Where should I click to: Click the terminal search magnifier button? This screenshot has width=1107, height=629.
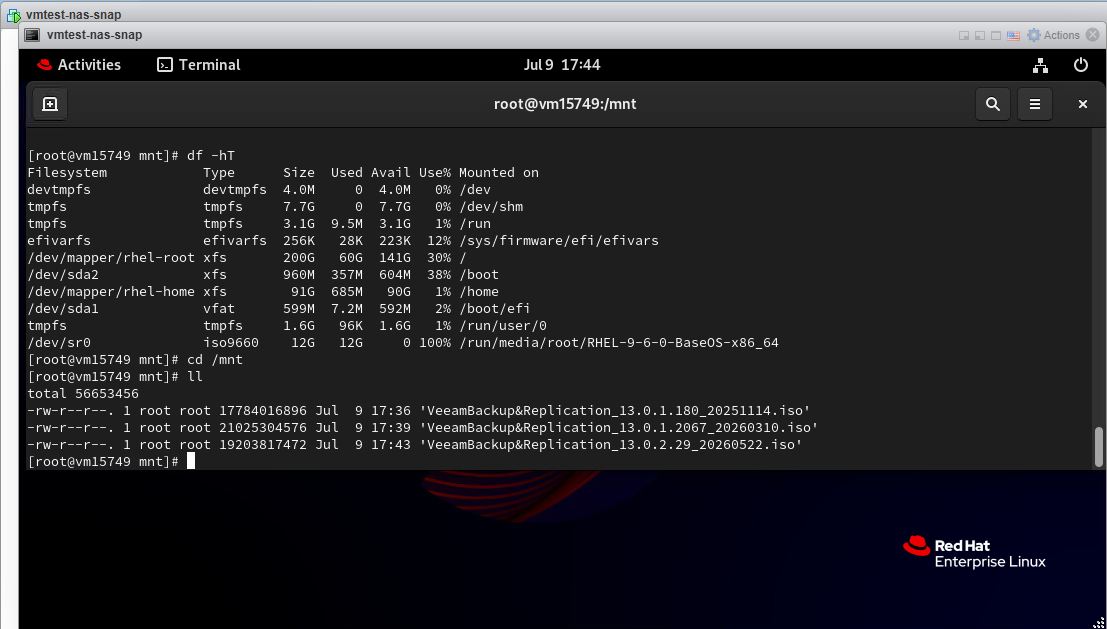pos(993,104)
